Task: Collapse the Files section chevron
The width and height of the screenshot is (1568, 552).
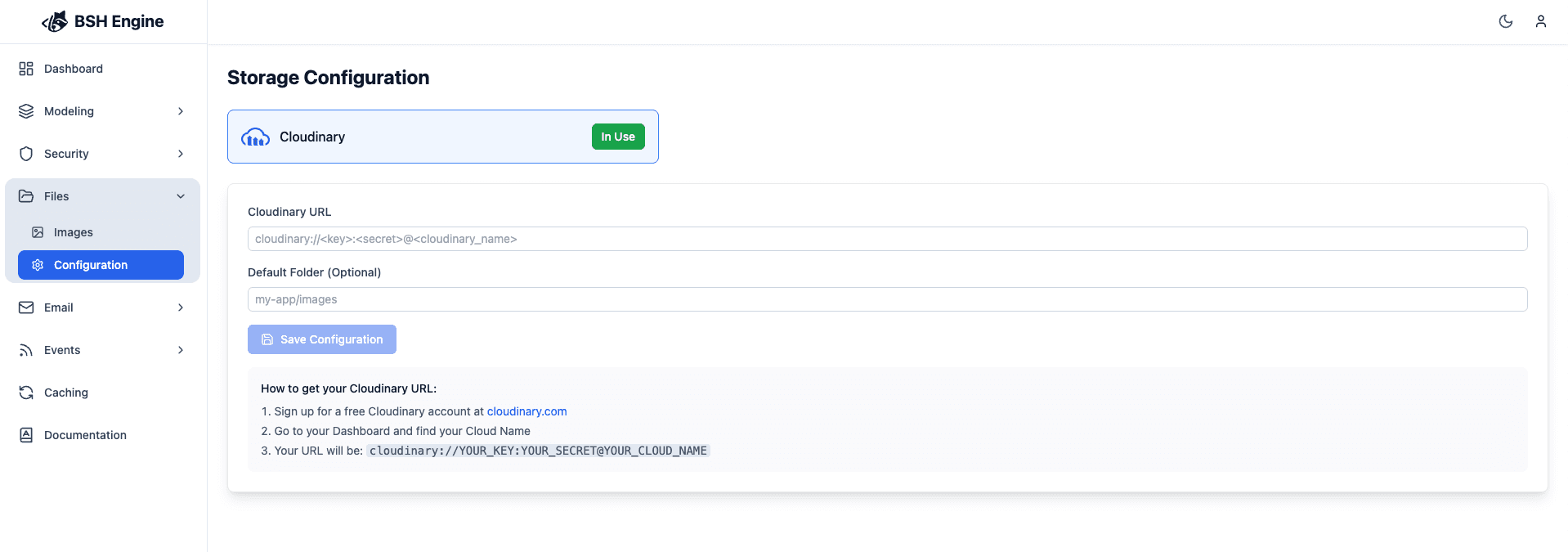Action: [181, 196]
